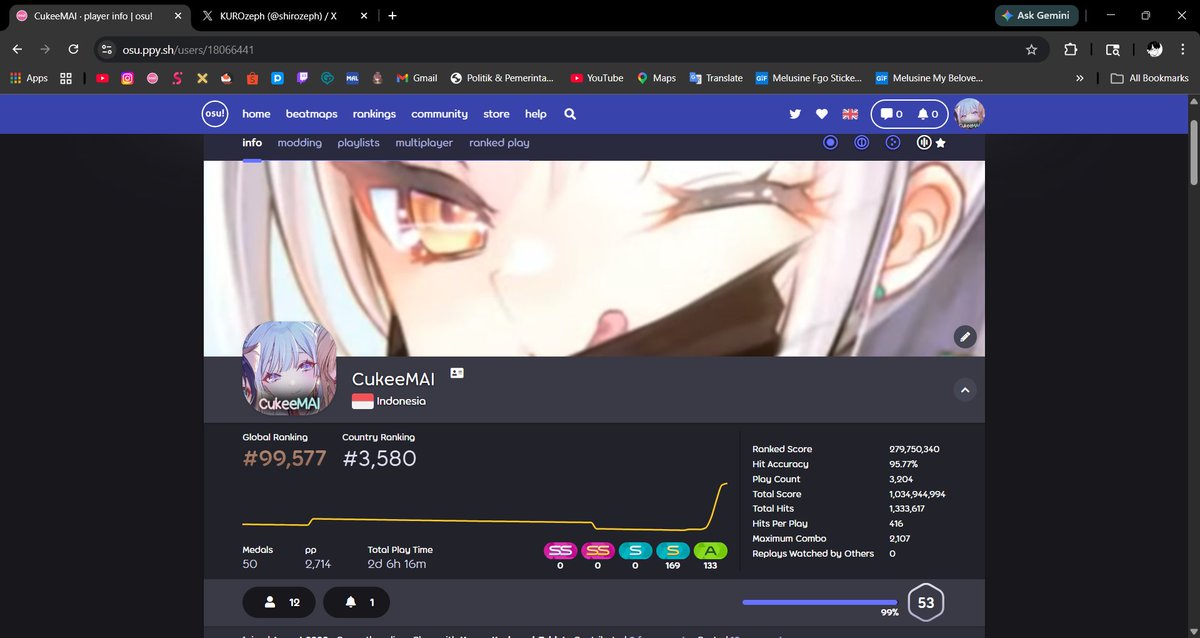Click the CukeeMAI profile avatar
This screenshot has height=638, width=1200.
[x=289, y=368]
